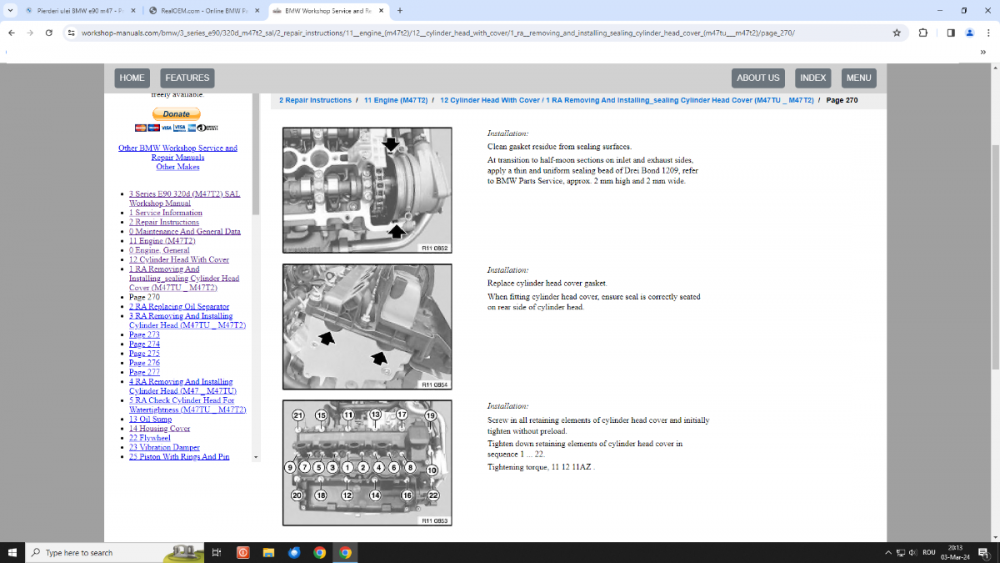Reload the current page

[x=48, y=33]
